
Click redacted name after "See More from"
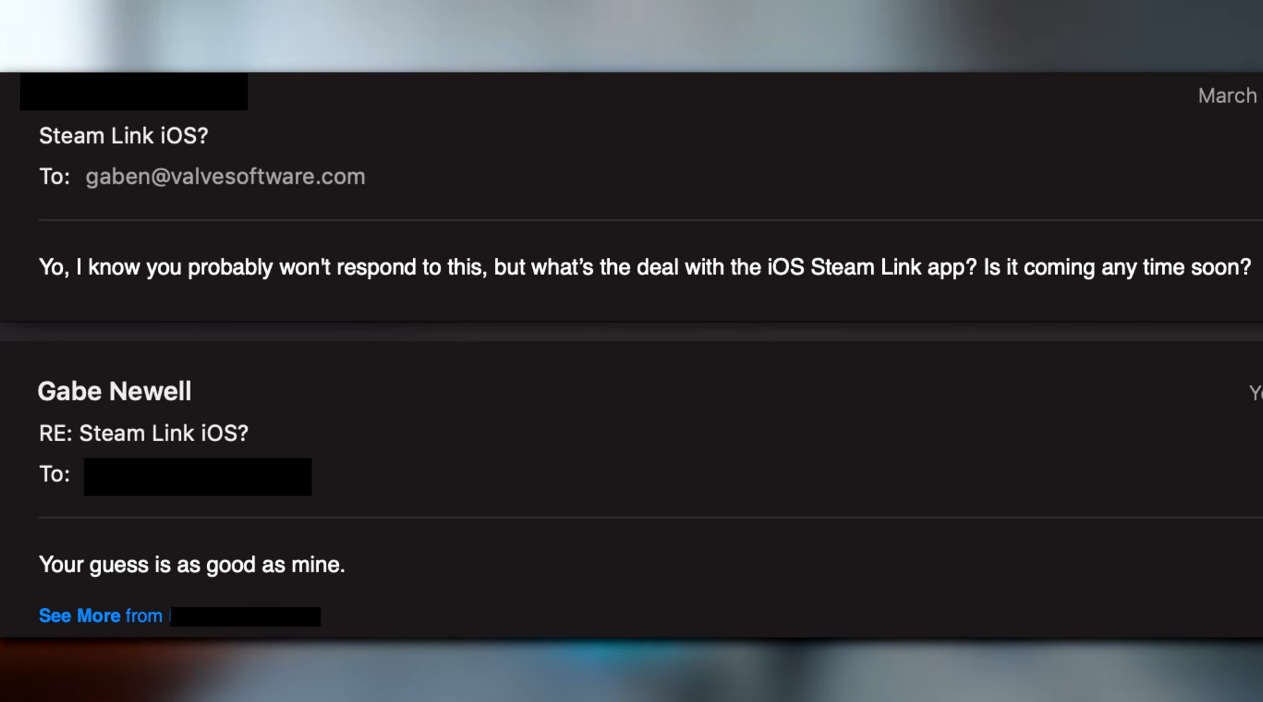[245, 616]
